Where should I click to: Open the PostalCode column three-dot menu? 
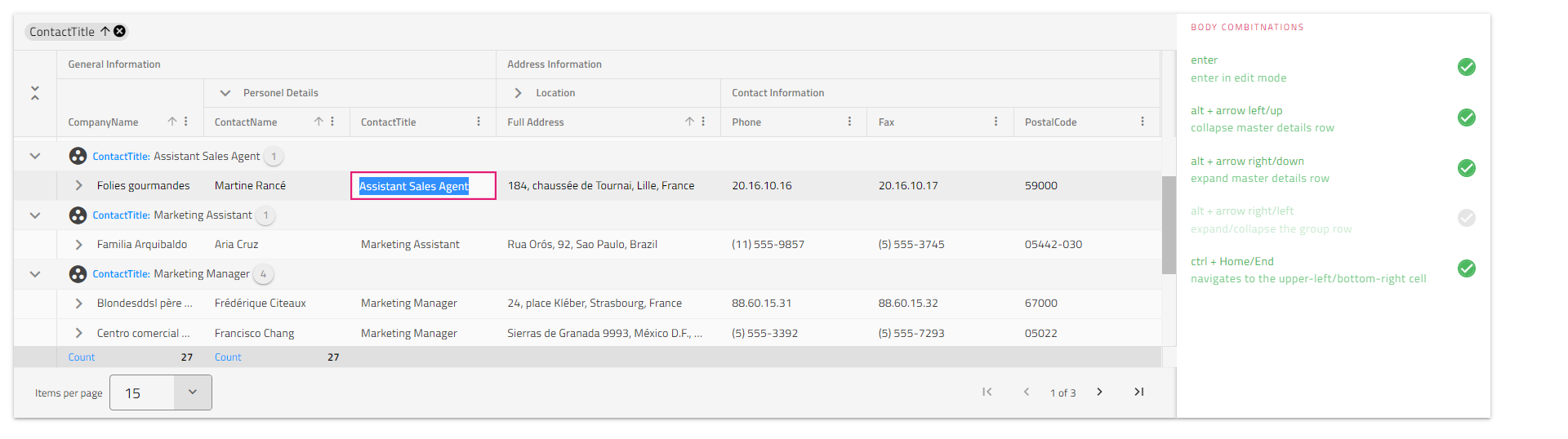tap(1142, 122)
